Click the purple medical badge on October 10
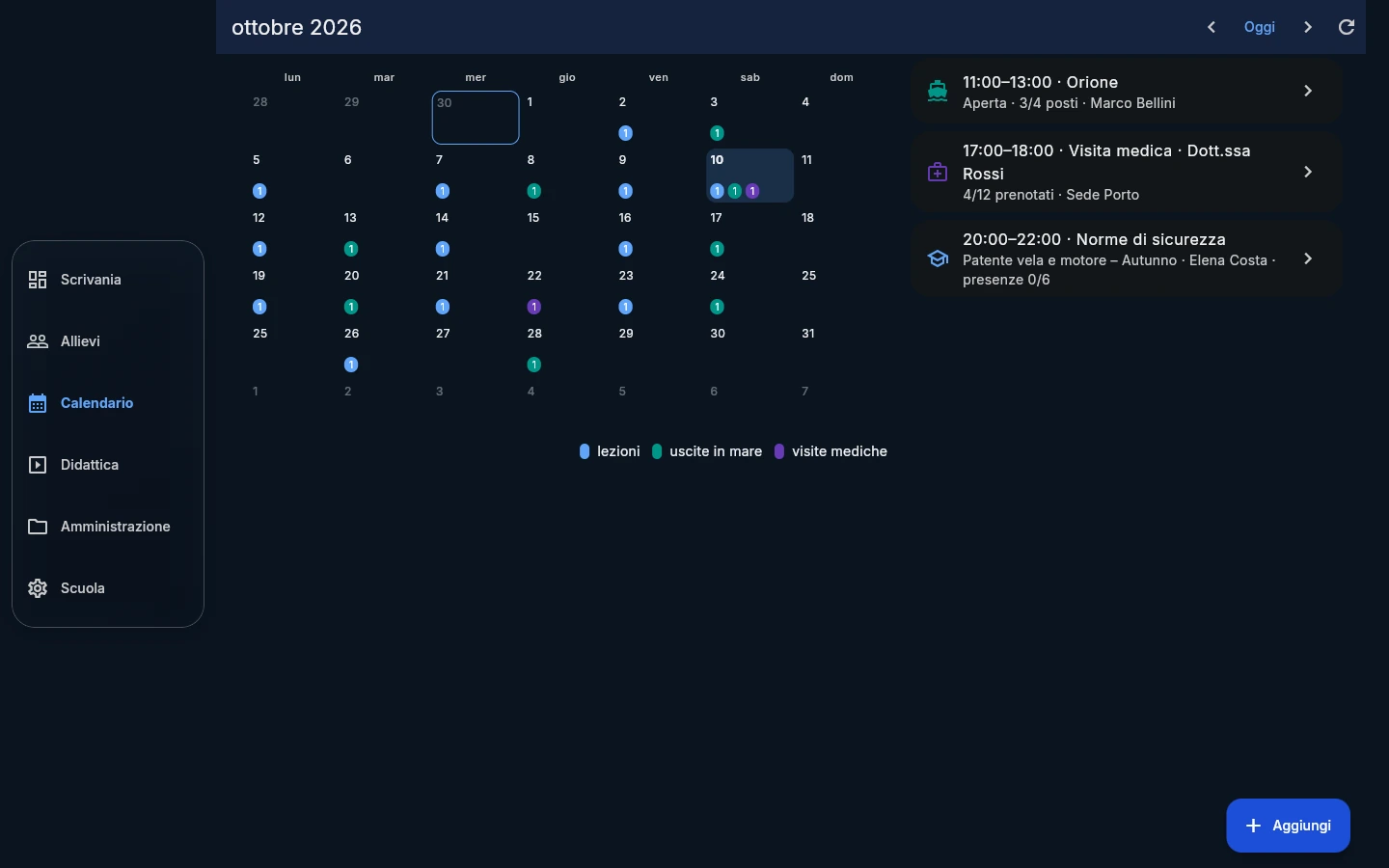The height and width of the screenshot is (868, 1389). point(752,191)
